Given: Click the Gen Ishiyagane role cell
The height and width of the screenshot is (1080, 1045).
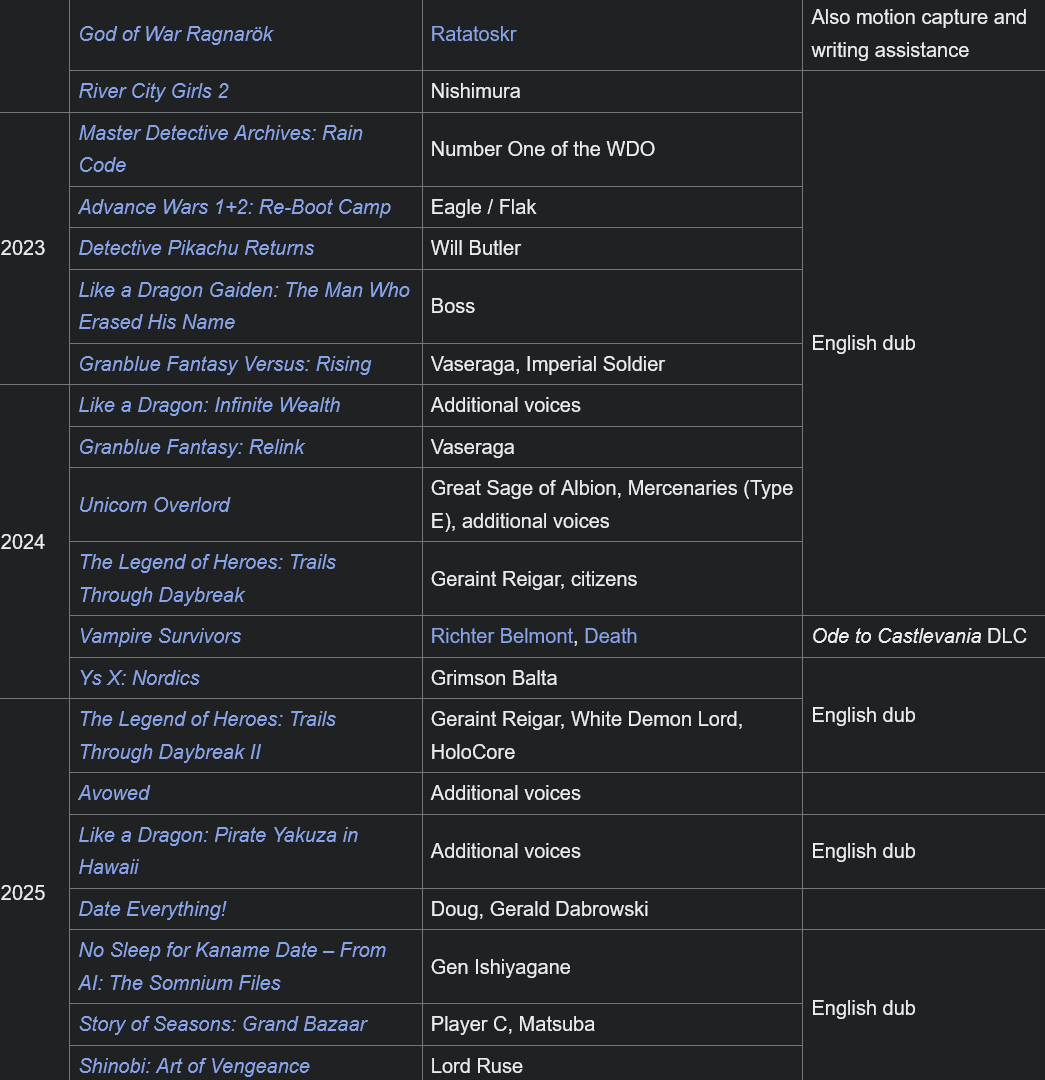Looking at the screenshot, I should [612, 966].
